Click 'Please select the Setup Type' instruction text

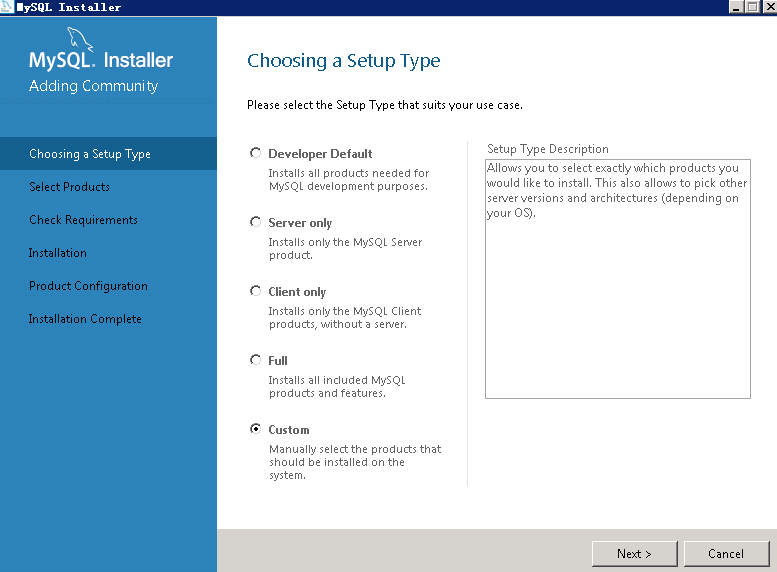(385, 105)
